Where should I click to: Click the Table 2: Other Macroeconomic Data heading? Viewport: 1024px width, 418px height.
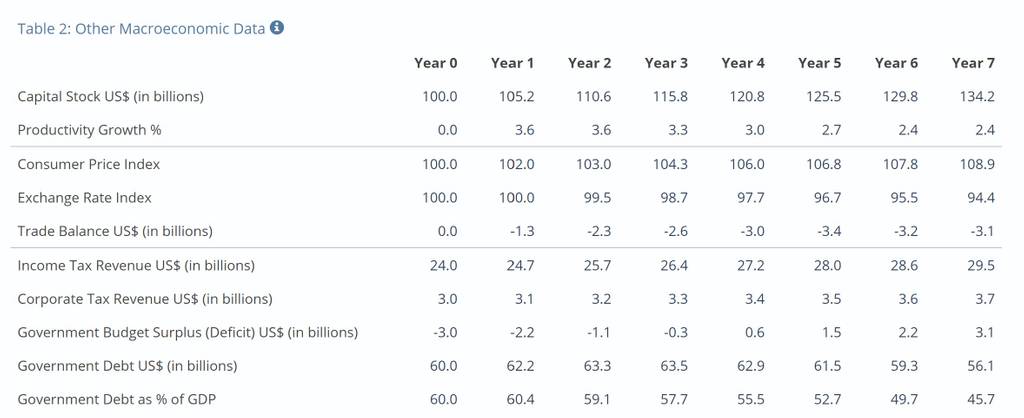pyautogui.click(x=141, y=29)
